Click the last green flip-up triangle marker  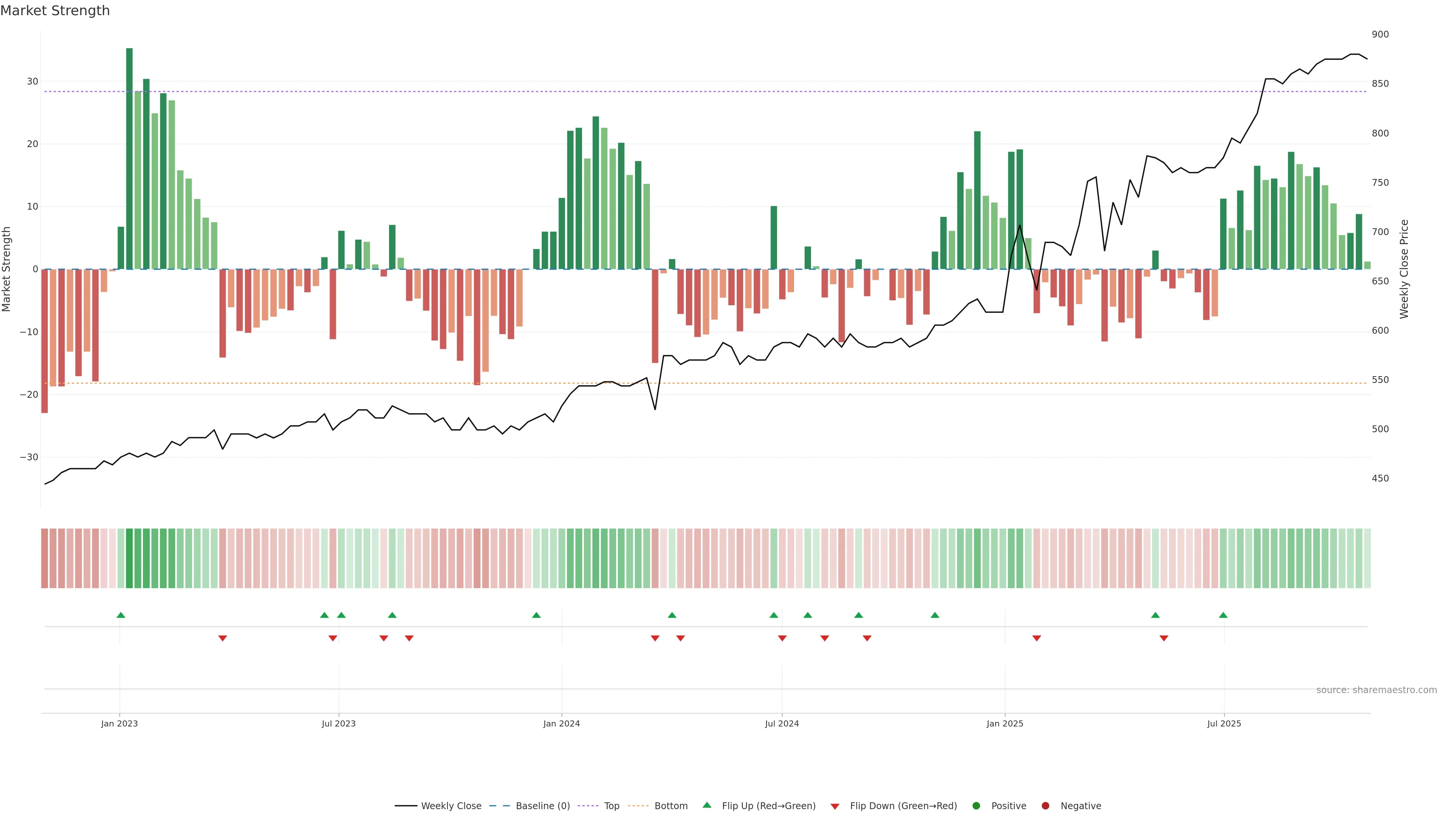1223,615
